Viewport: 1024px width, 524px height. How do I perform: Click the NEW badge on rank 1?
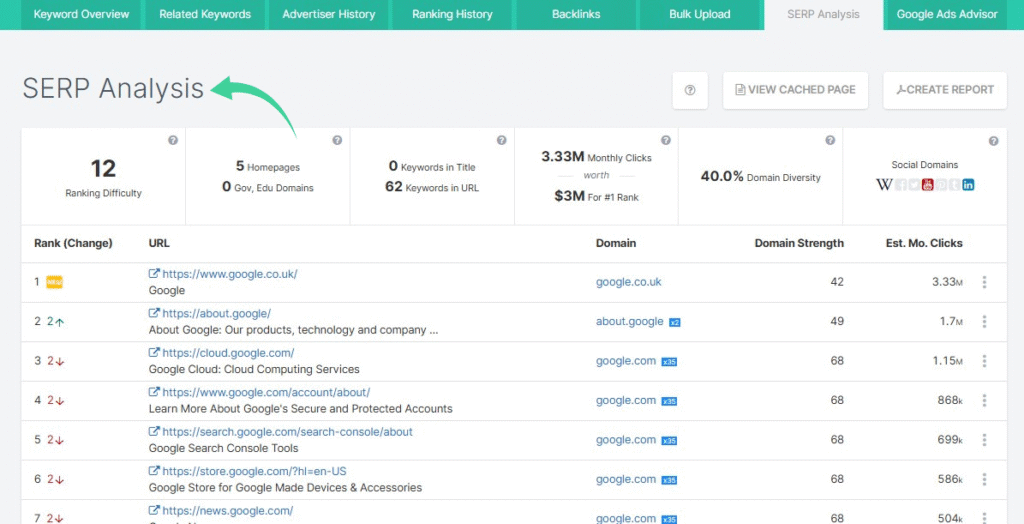pyautogui.click(x=55, y=282)
